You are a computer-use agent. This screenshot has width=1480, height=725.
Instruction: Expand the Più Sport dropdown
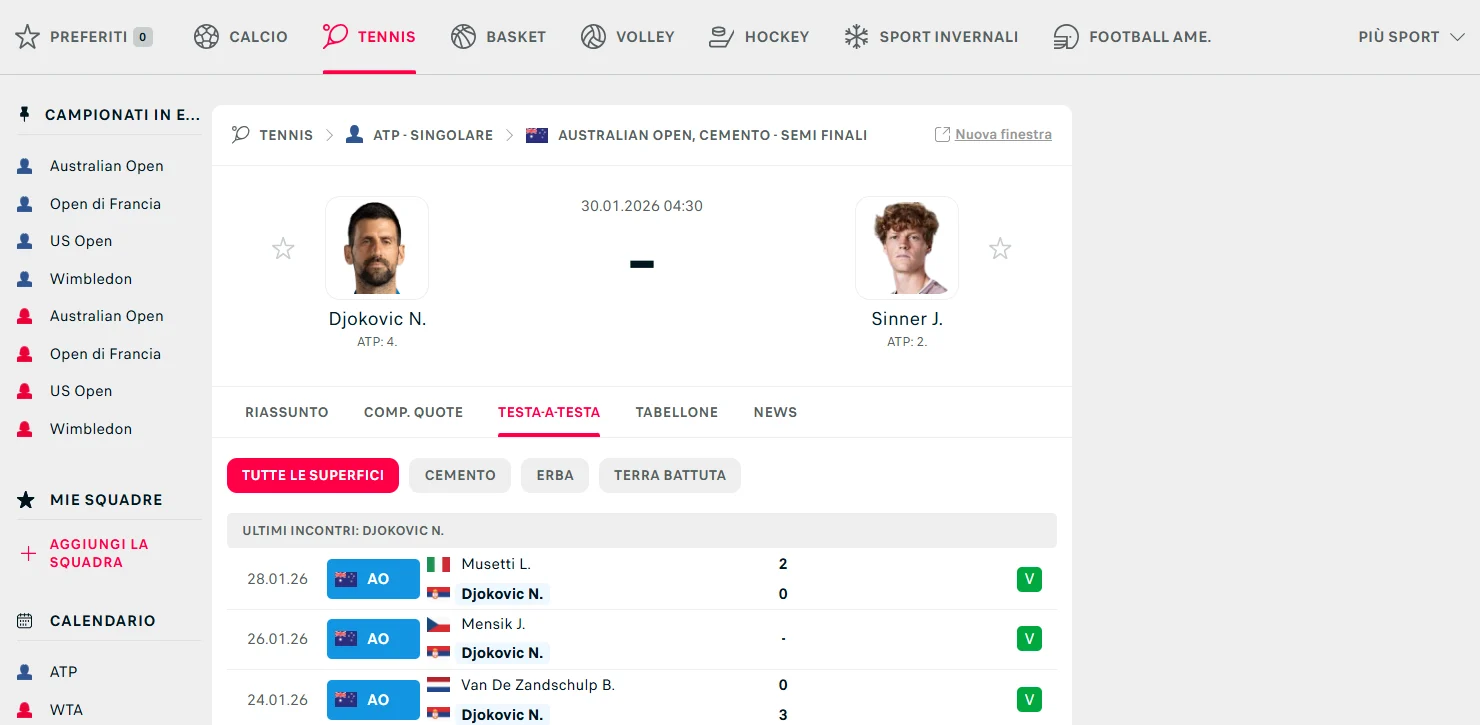click(x=1411, y=37)
